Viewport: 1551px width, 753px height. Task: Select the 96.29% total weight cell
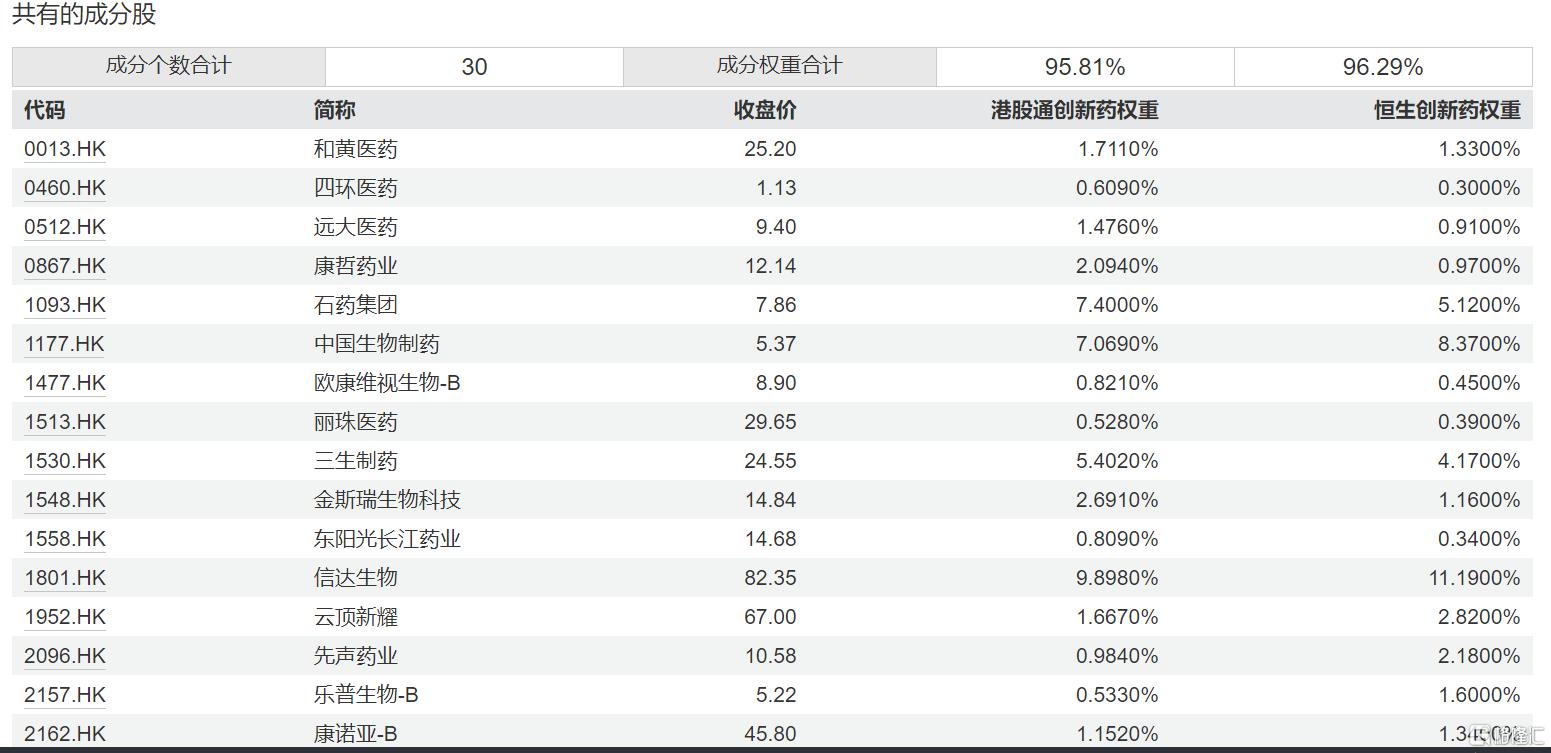(1383, 66)
